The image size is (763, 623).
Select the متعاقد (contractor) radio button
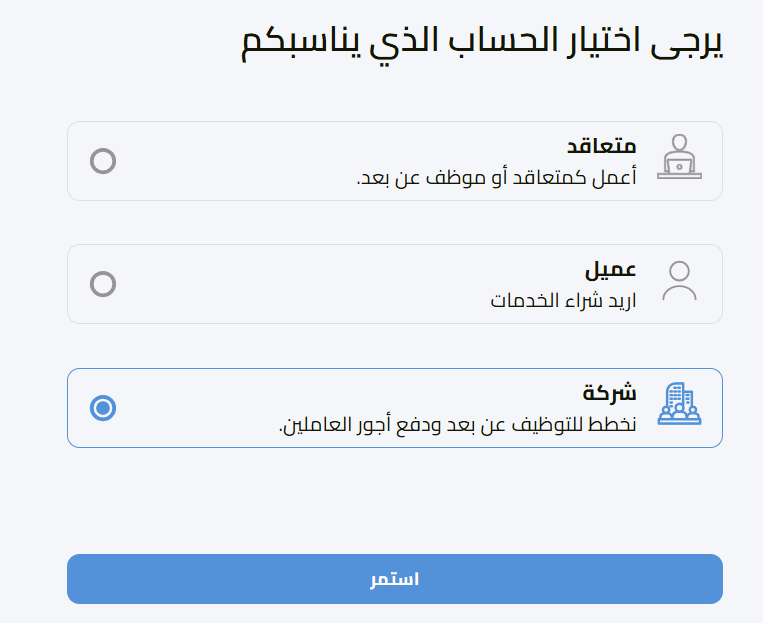coord(103,161)
